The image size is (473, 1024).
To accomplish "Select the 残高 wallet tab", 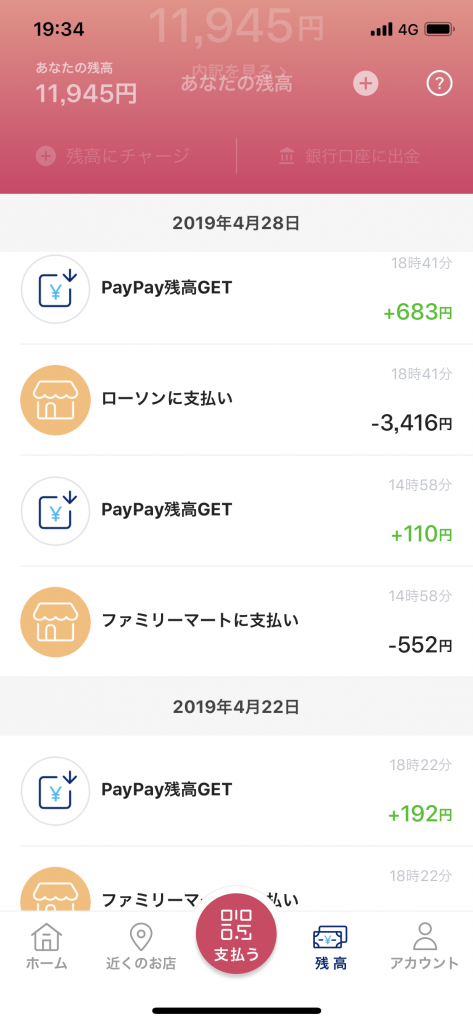I will pos(331,947).
